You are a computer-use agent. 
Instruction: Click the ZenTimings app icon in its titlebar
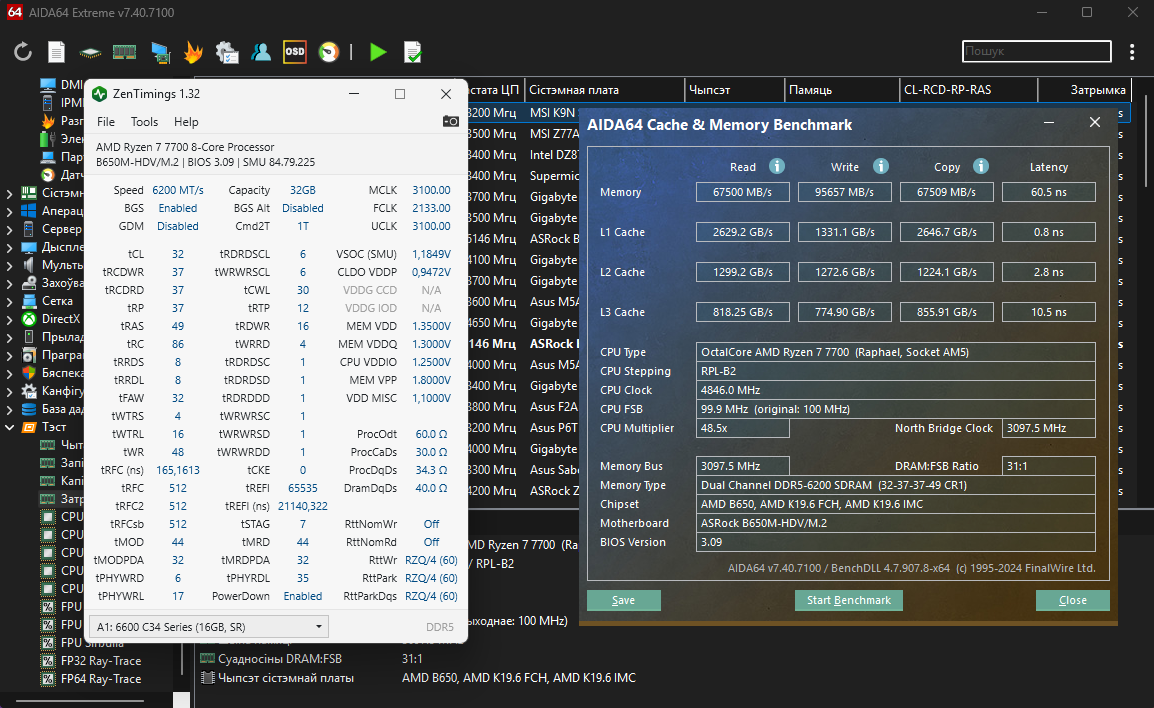pyautogui.click(x=99, y=93)
